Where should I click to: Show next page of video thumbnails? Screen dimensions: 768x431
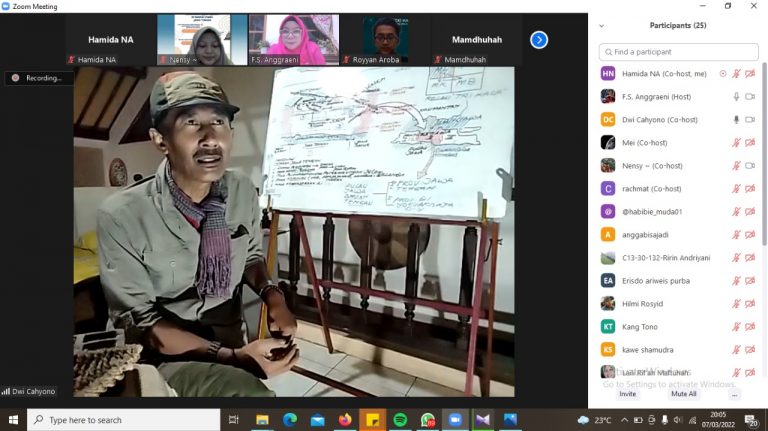click(x=539, y=40)
